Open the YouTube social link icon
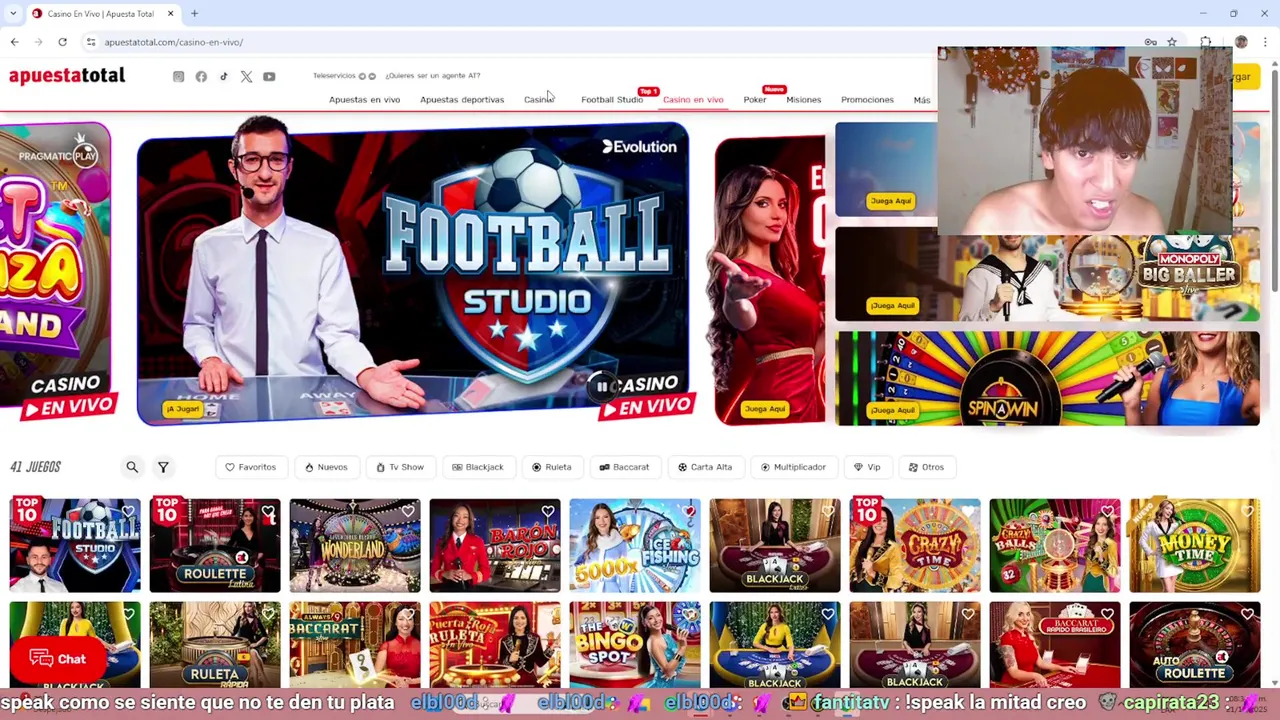 click(269, 77)
